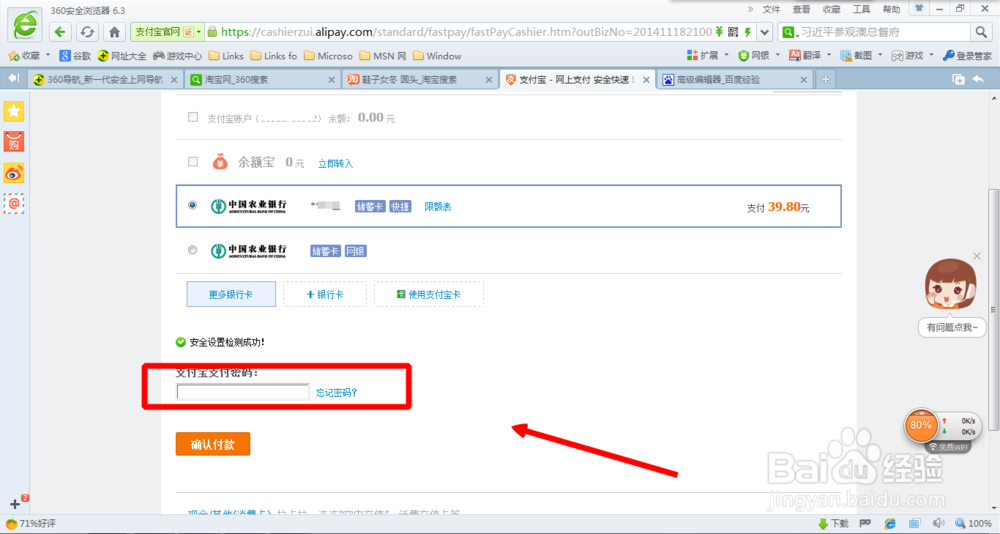Open the address bar history dropdown
The image size is (1000, 534).
[x=765, y=32]
